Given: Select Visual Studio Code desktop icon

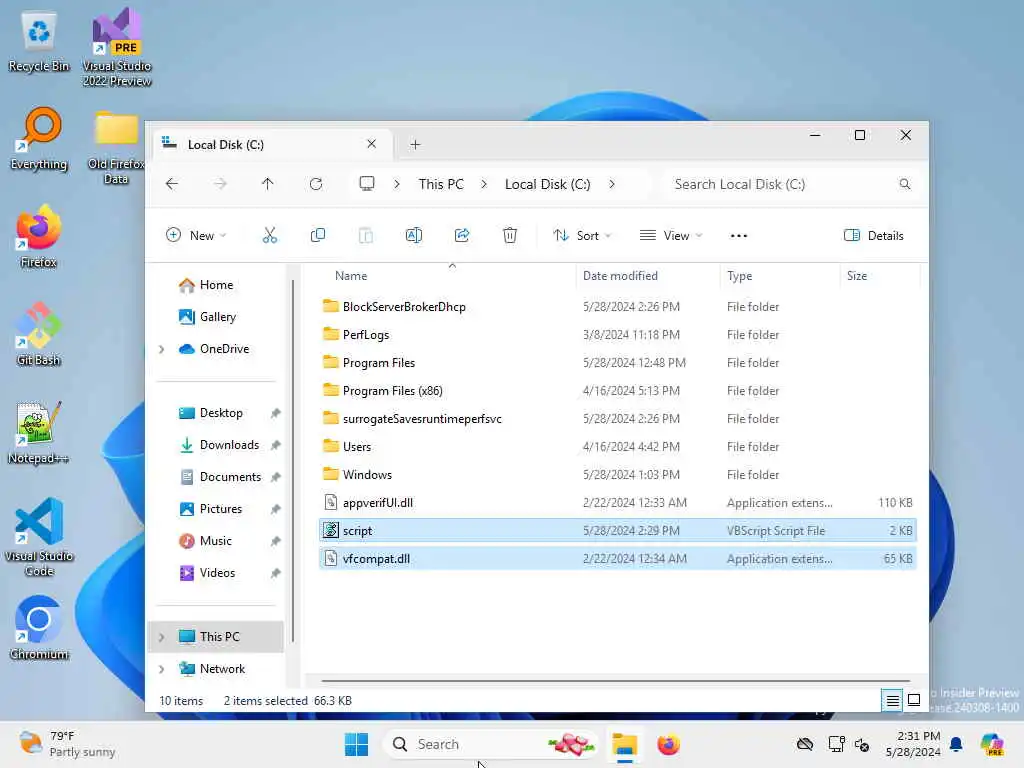Looking at the screenshot, I should (x=39, y=537).
